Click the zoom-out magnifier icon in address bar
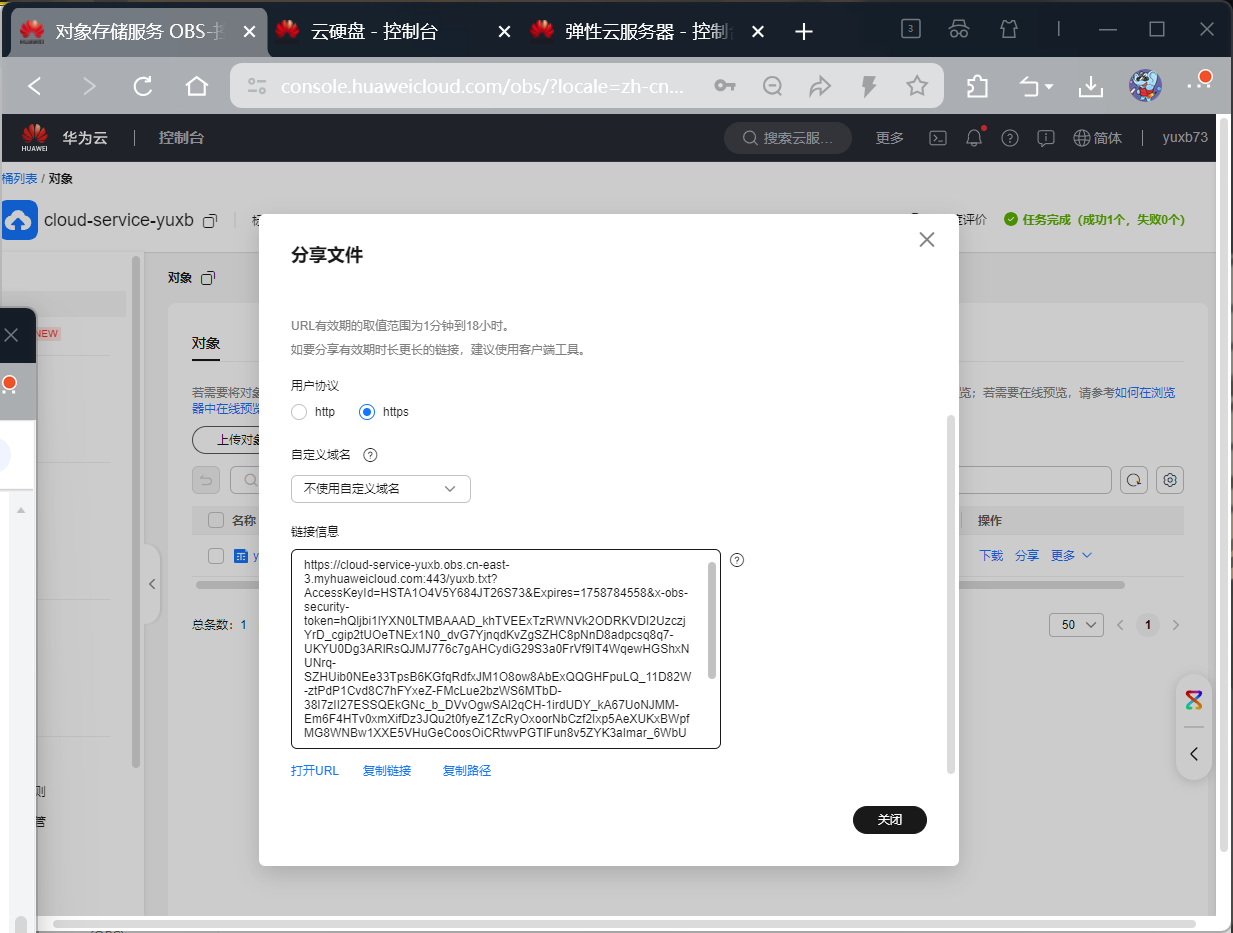 point(772,86)
